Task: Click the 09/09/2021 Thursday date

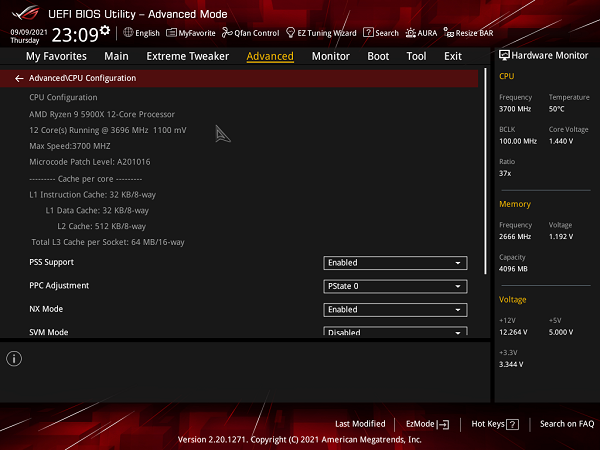Action: [29, 36]
